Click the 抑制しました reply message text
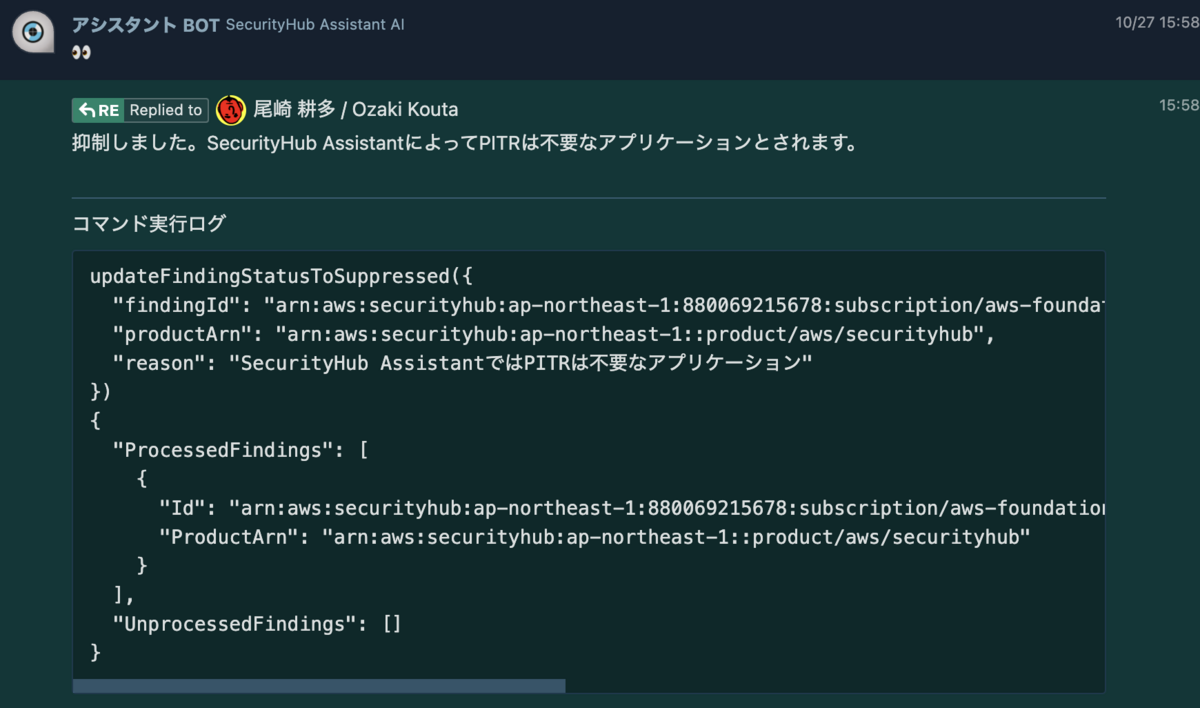This screenshot has width=1200, height=708. [x=465, y=143]
